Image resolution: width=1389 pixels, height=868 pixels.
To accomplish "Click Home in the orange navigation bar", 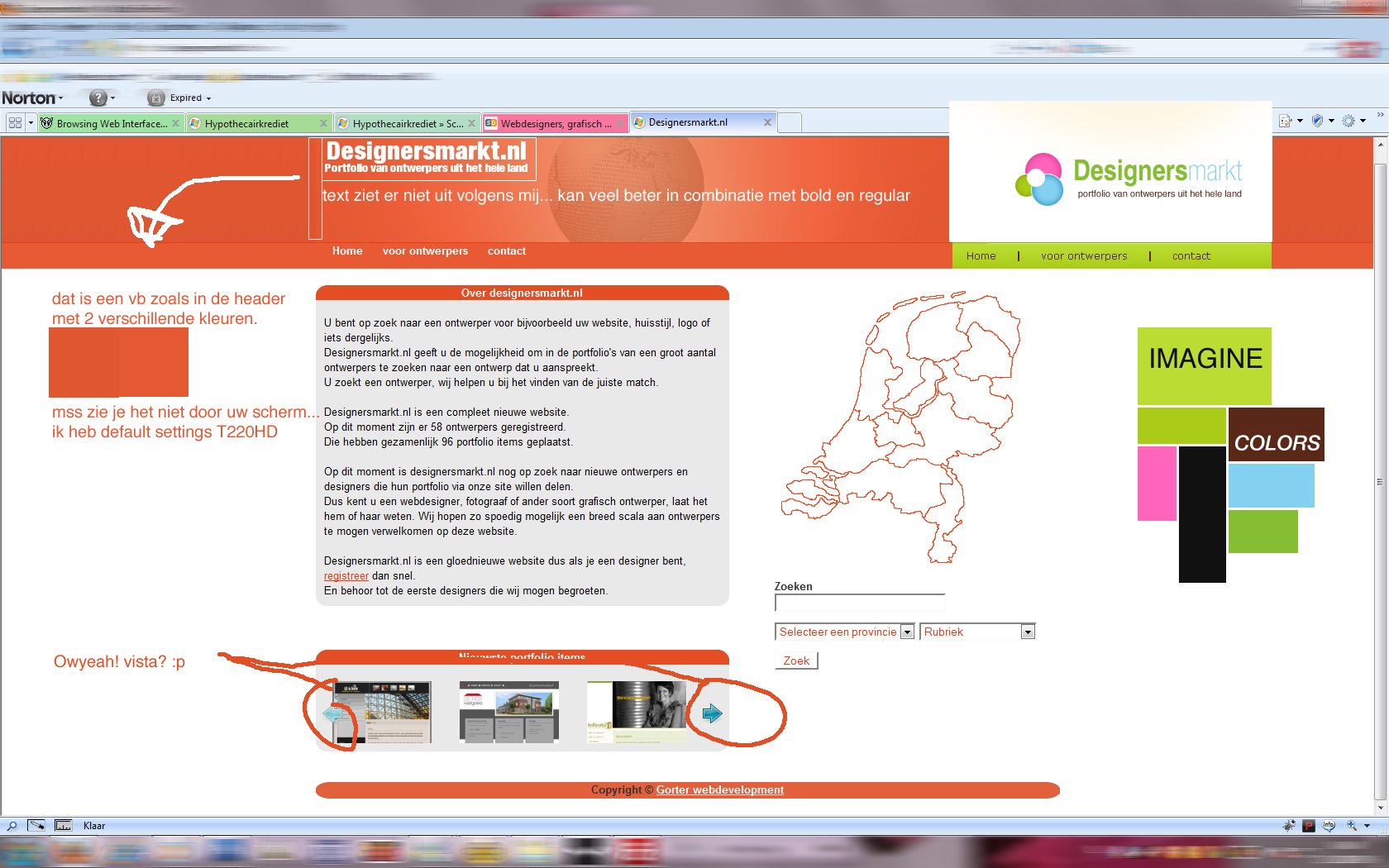I will click(x=347, y=251).
